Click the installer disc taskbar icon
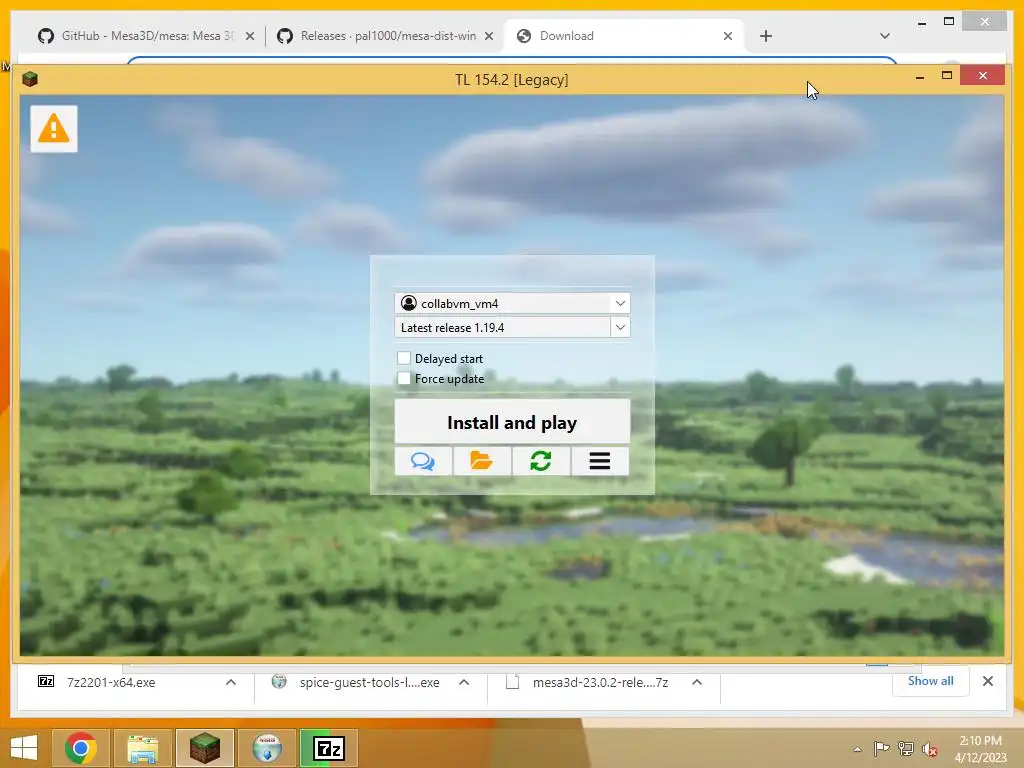The image size is (1024, 768). [267, 748]
